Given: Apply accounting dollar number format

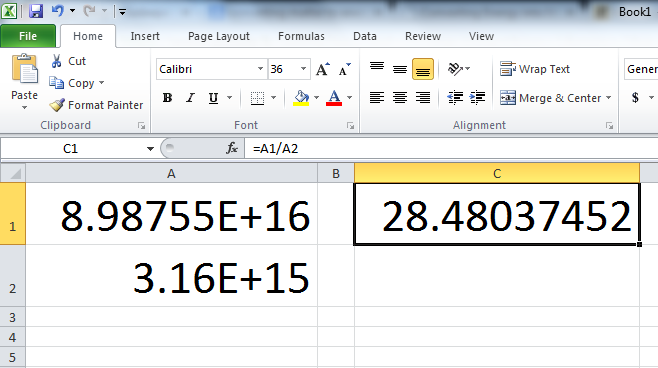Looking at the screenshot, I should (x=635, y=98).
